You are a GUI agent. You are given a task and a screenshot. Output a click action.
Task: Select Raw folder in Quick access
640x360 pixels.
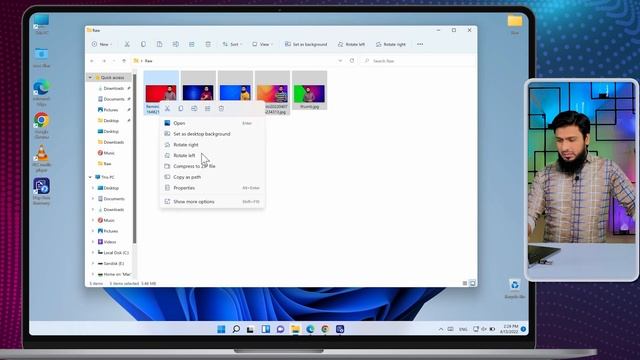click(104, 164)
